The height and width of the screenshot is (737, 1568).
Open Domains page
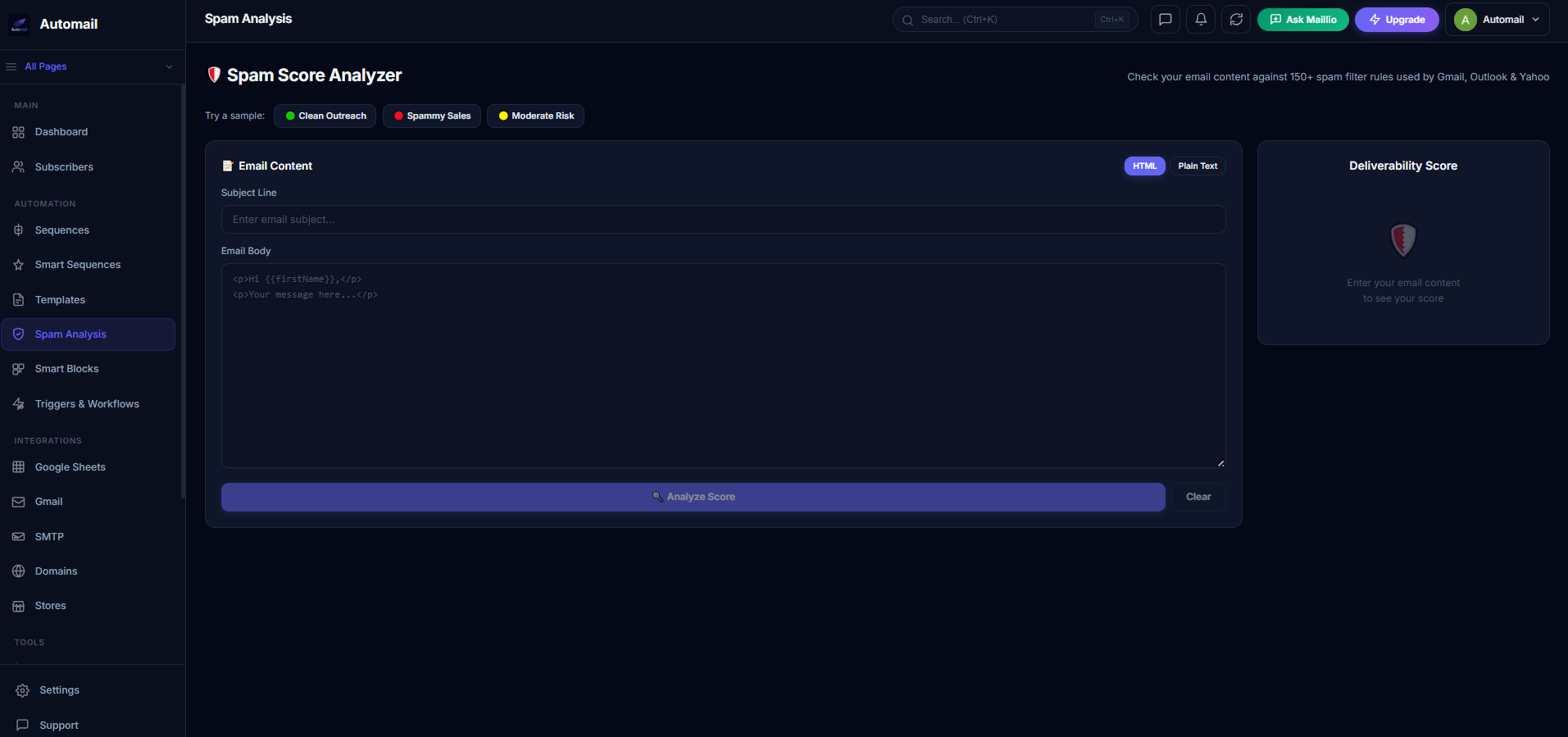89,571
